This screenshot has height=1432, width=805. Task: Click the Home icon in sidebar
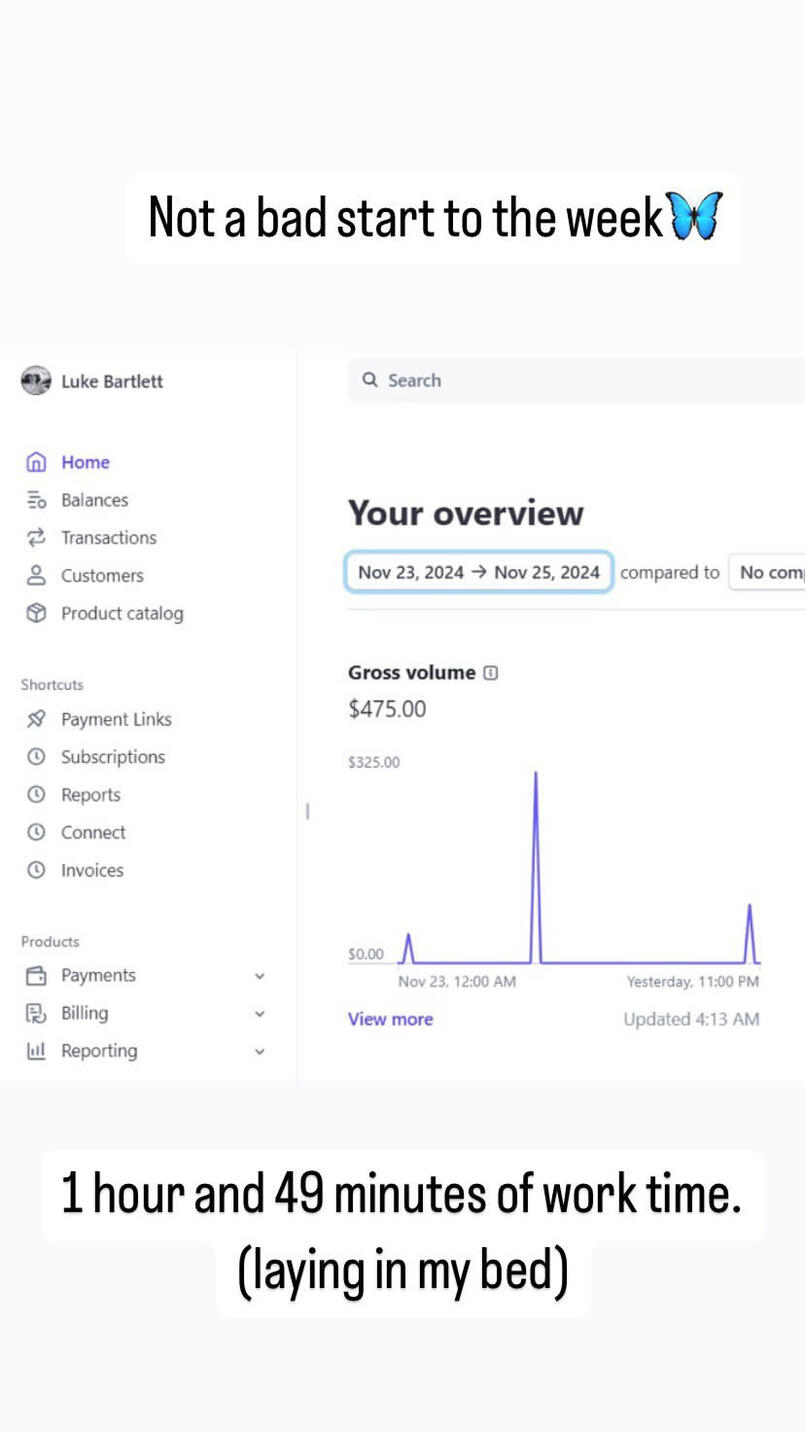coord(36,462)
